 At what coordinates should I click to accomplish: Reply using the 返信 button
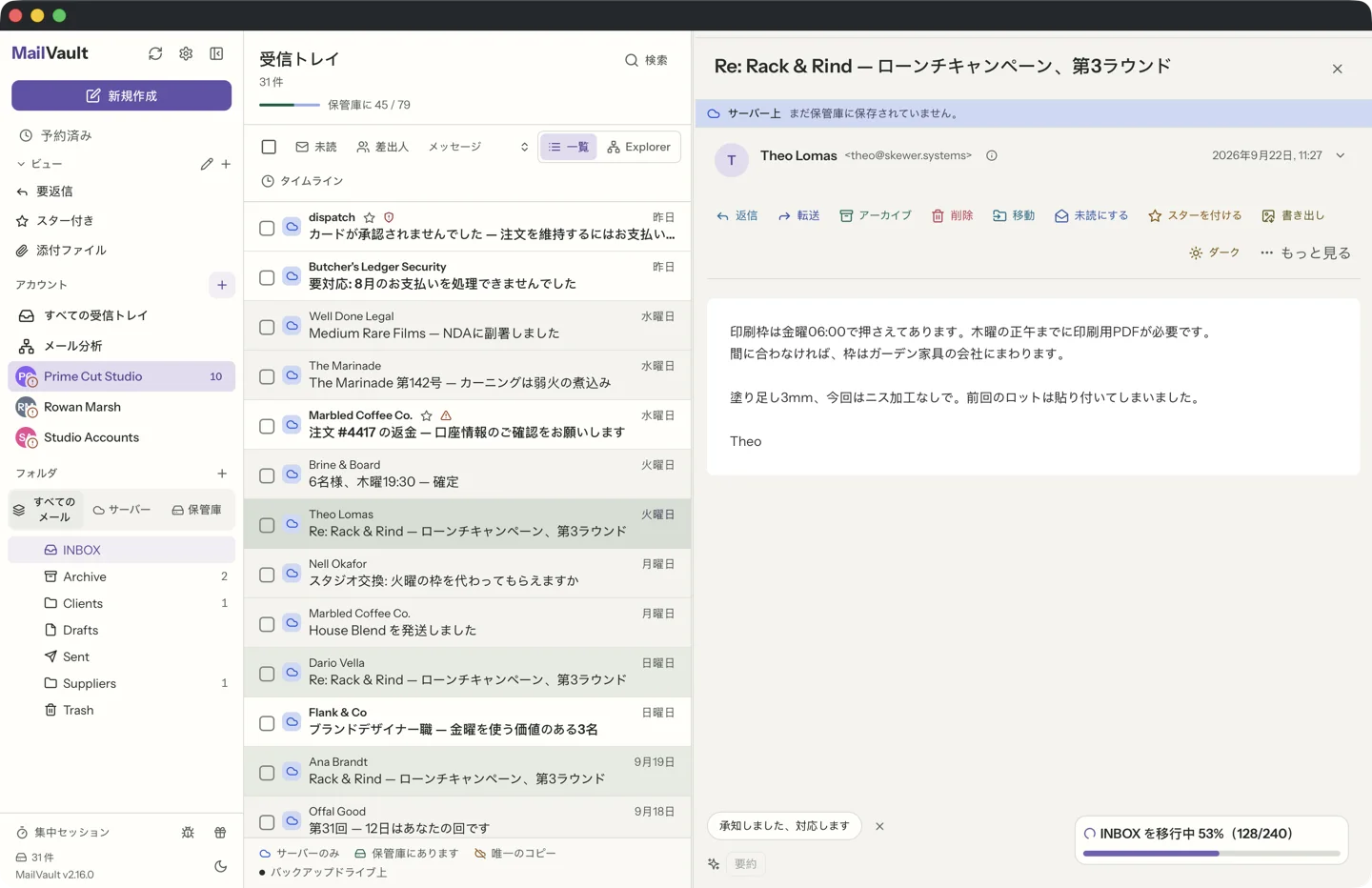click(737, 216)
